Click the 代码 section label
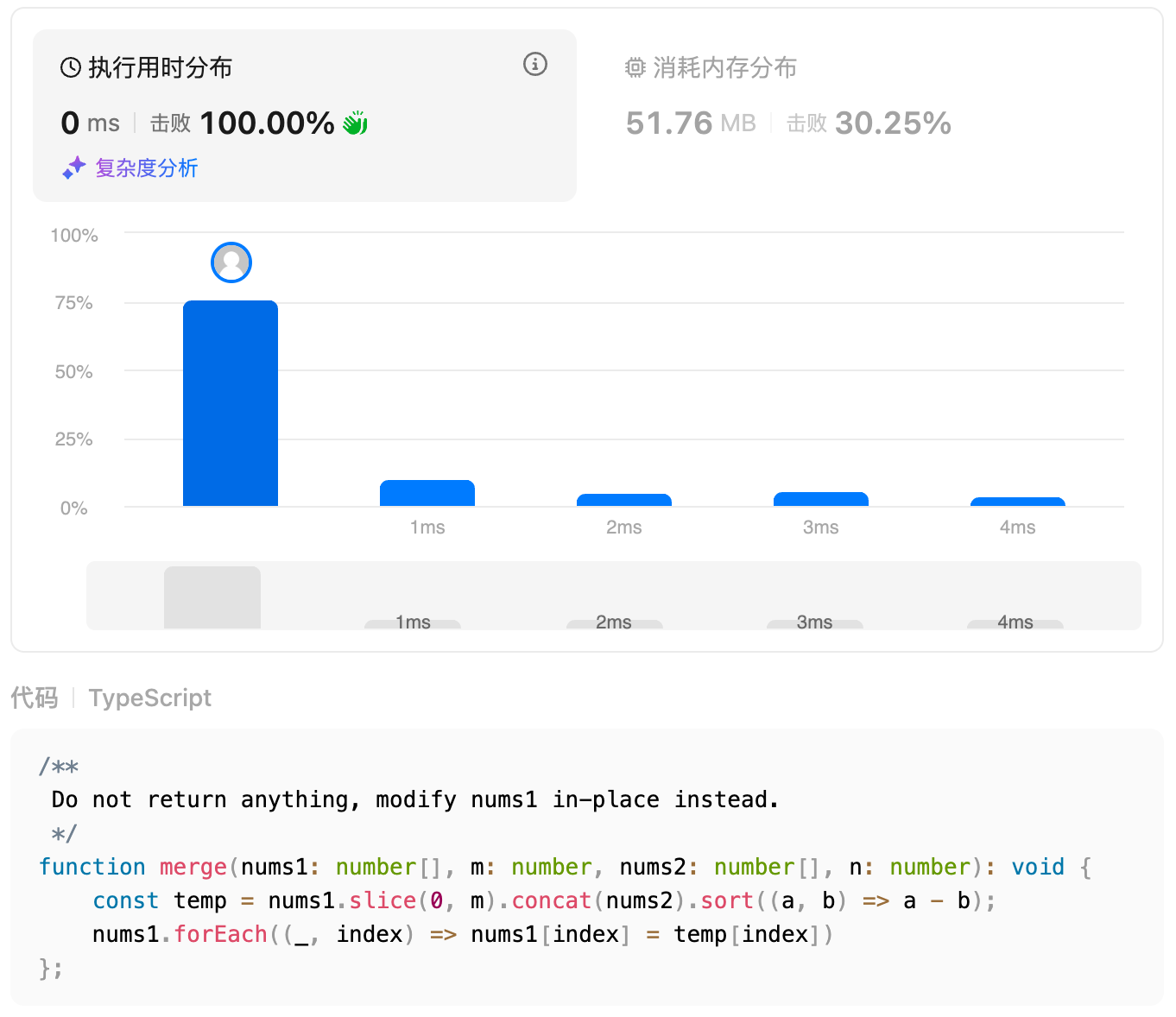1176x1017 pixels. pos(35,698)
